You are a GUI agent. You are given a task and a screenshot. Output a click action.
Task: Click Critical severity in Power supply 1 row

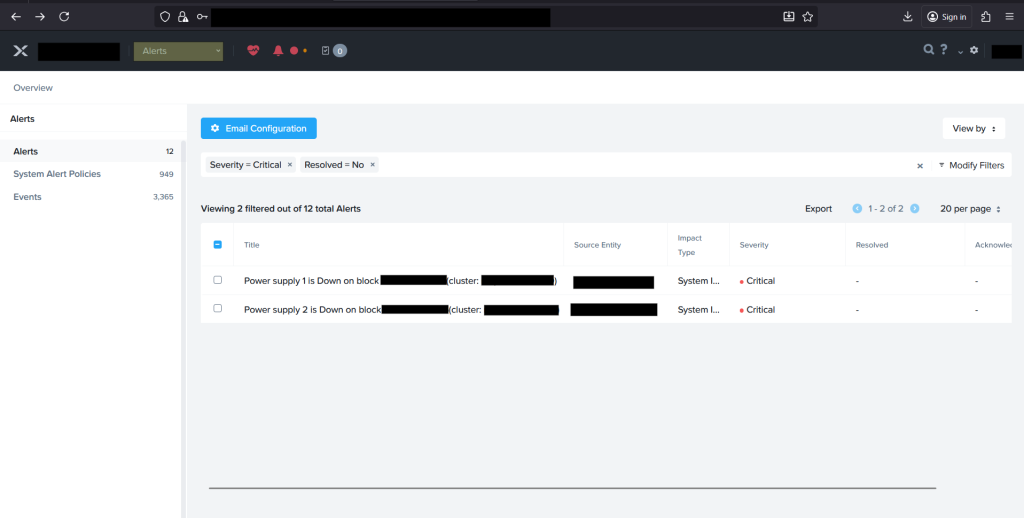click(758, 281)
